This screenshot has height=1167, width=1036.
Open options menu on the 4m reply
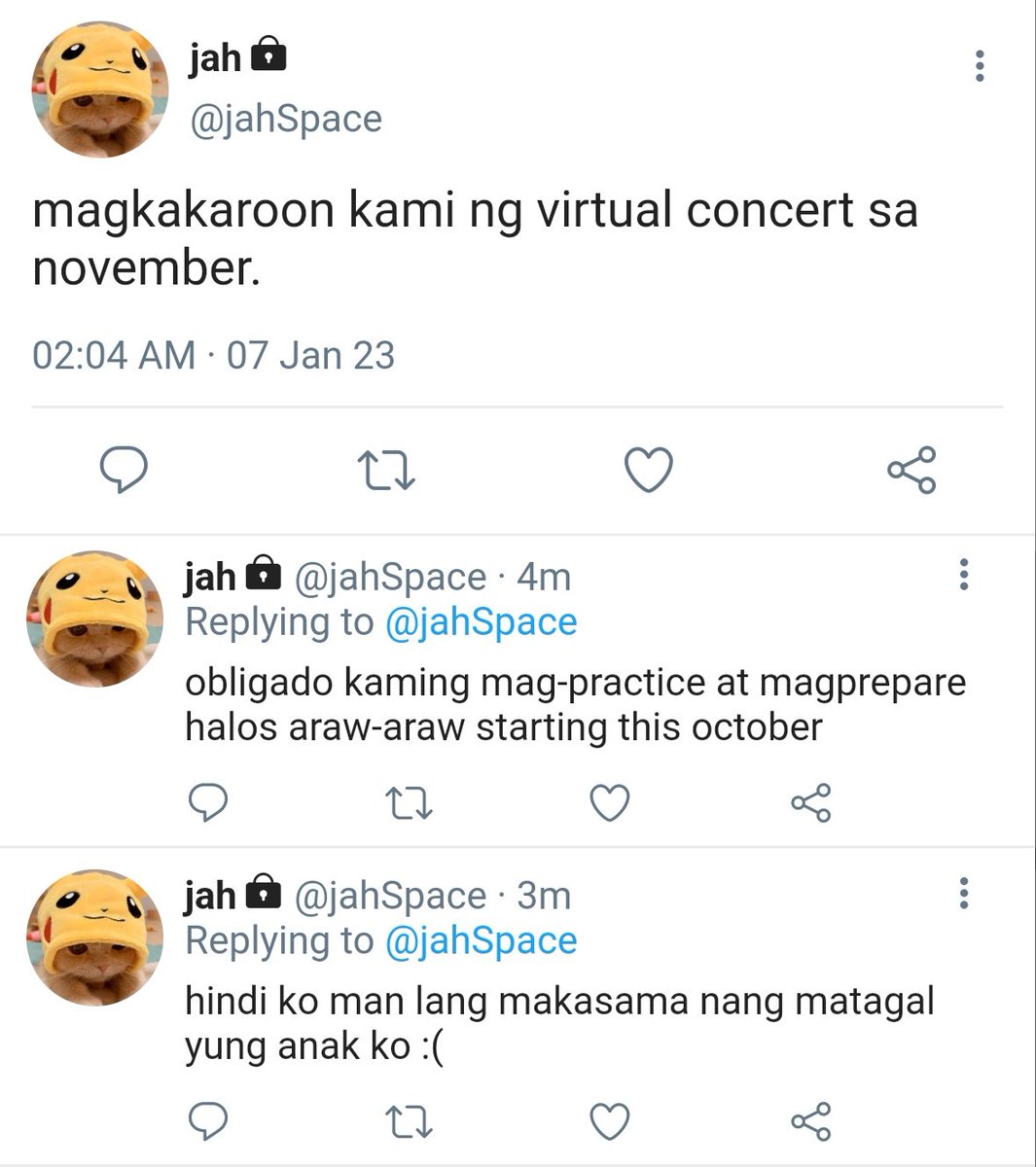pos(963,575)
